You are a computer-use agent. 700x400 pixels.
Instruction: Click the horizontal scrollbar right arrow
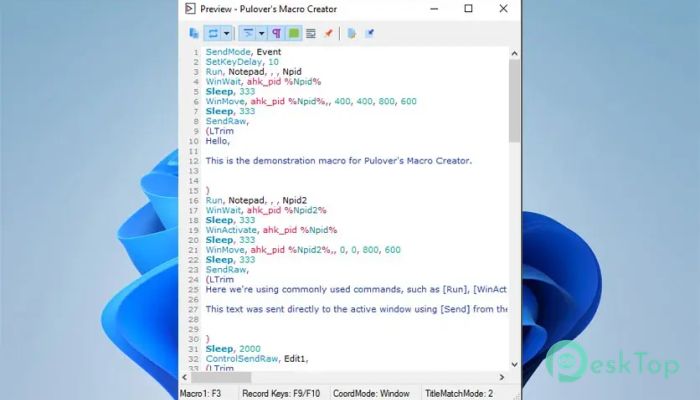pyautogui.click(x=502, y=377)
